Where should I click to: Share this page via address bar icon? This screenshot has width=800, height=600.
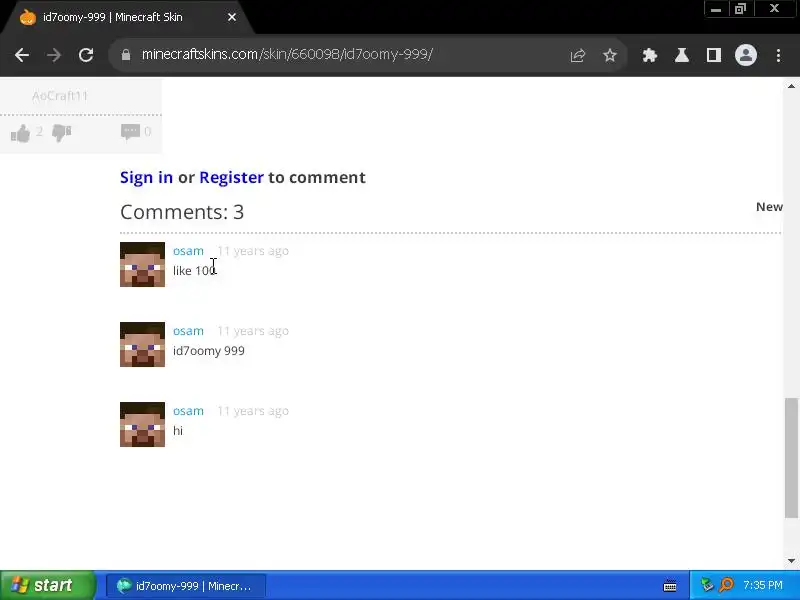pos(578,55)
